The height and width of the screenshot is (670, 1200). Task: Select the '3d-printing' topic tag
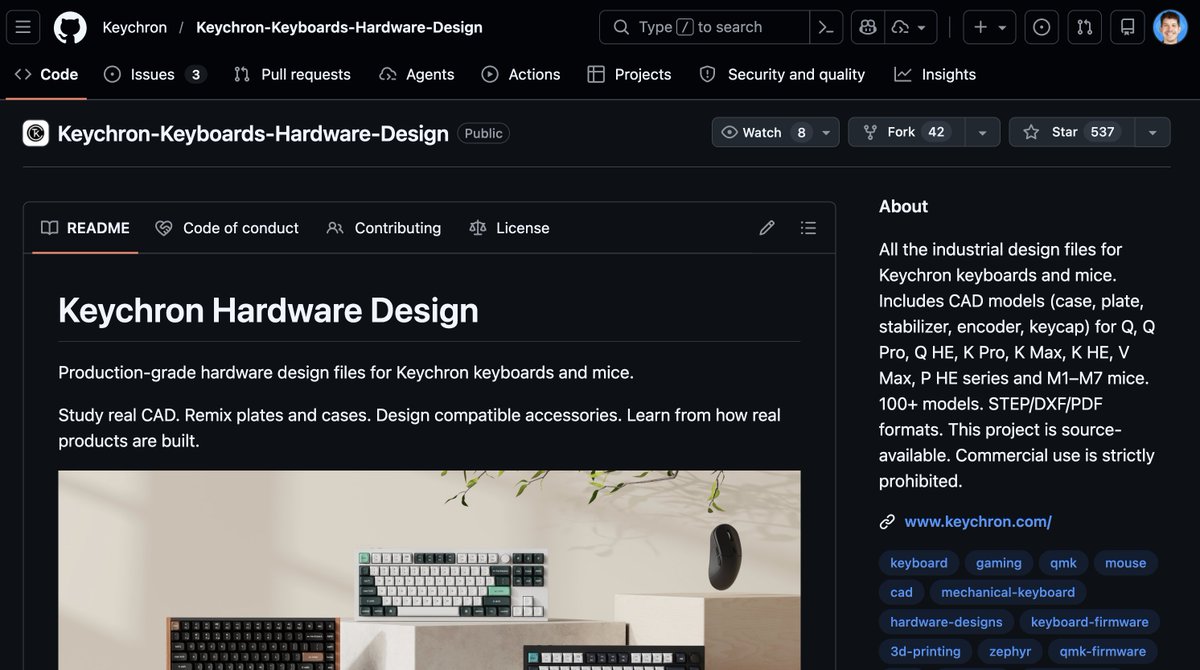pyautogui.click(x=925, y=651)
